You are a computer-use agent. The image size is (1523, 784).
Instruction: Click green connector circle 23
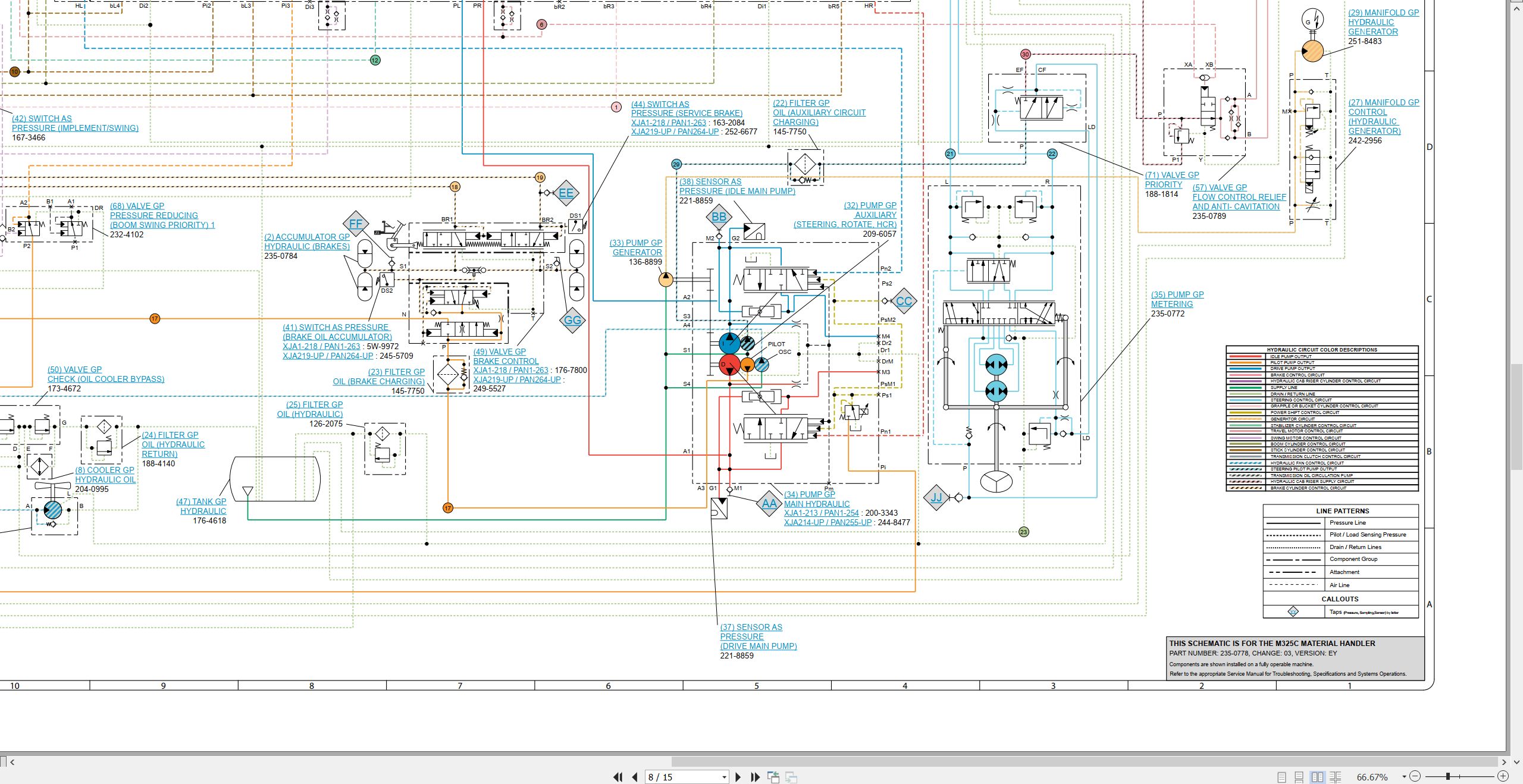click(1023, 532)
